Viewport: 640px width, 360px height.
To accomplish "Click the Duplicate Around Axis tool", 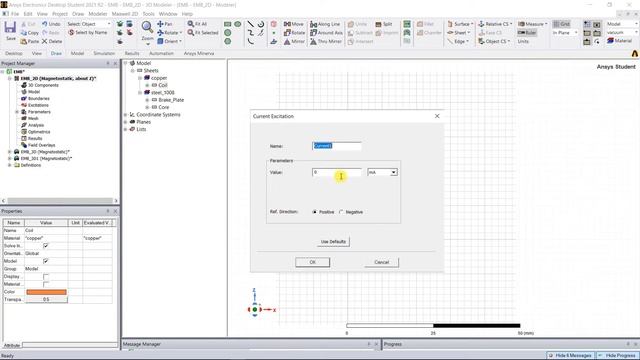I will click(x=326, y=33).
